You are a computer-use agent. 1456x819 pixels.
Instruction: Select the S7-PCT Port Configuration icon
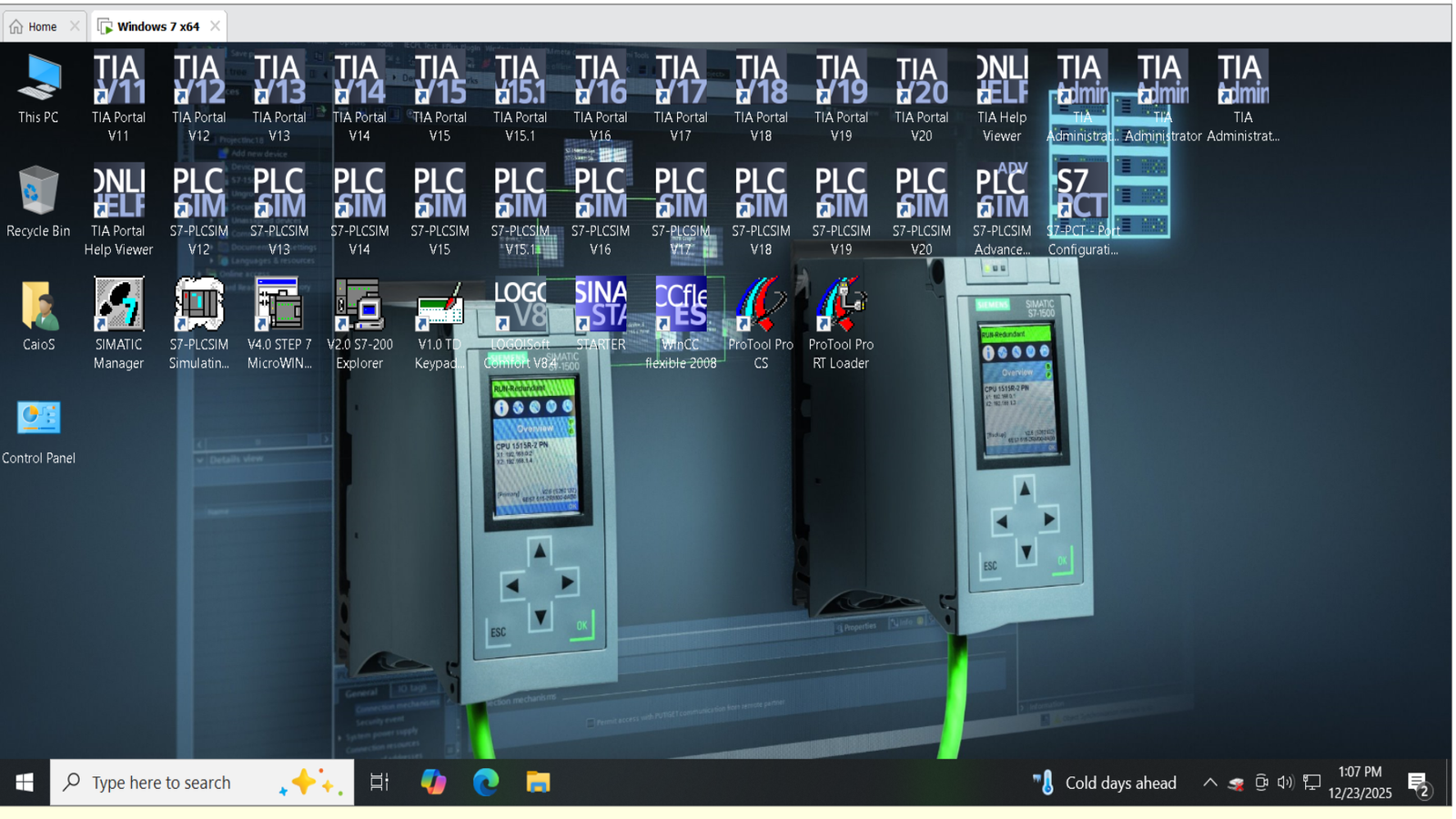point(1081,195)
